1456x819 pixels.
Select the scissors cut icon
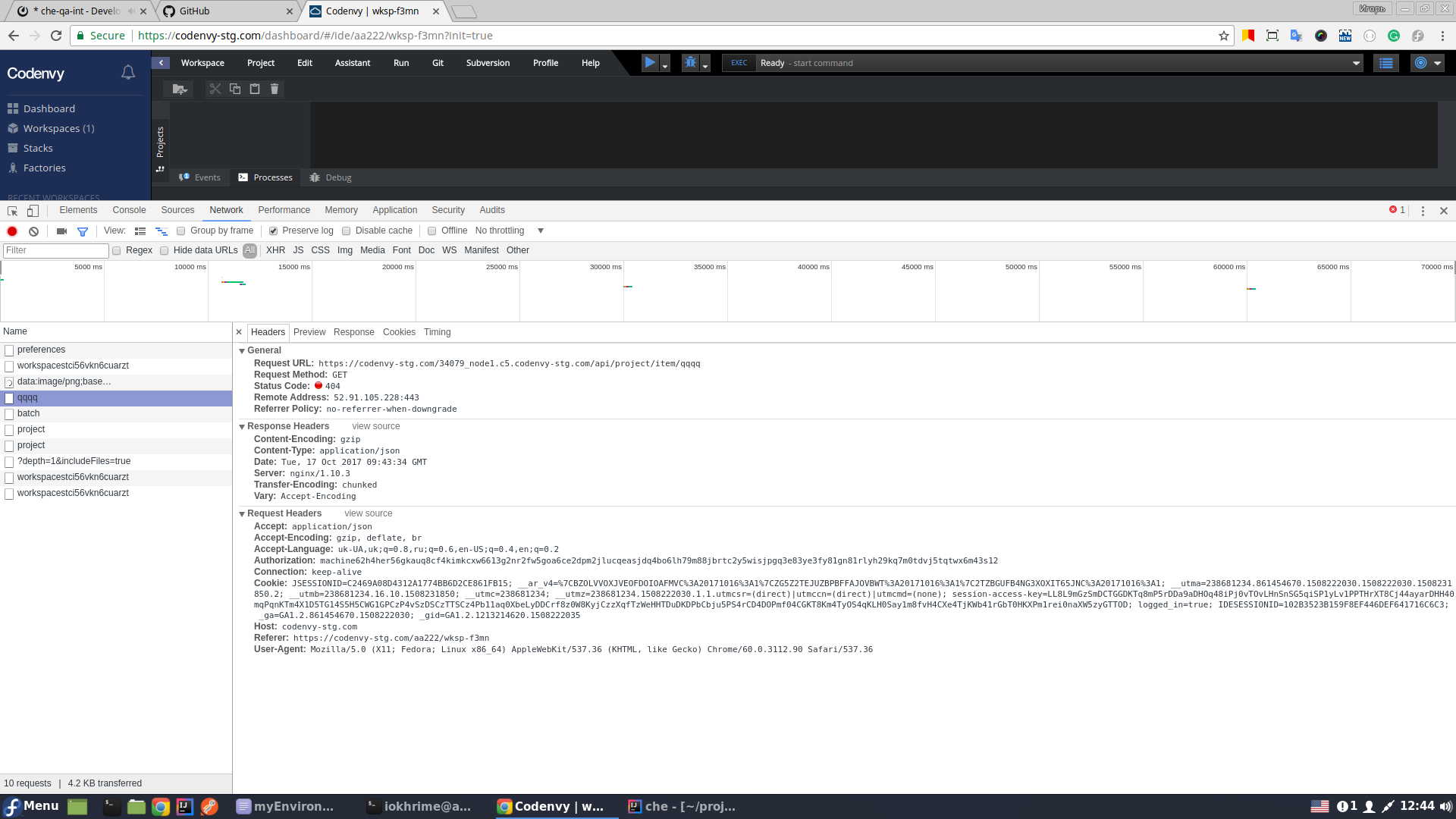(x=215, y=89)
